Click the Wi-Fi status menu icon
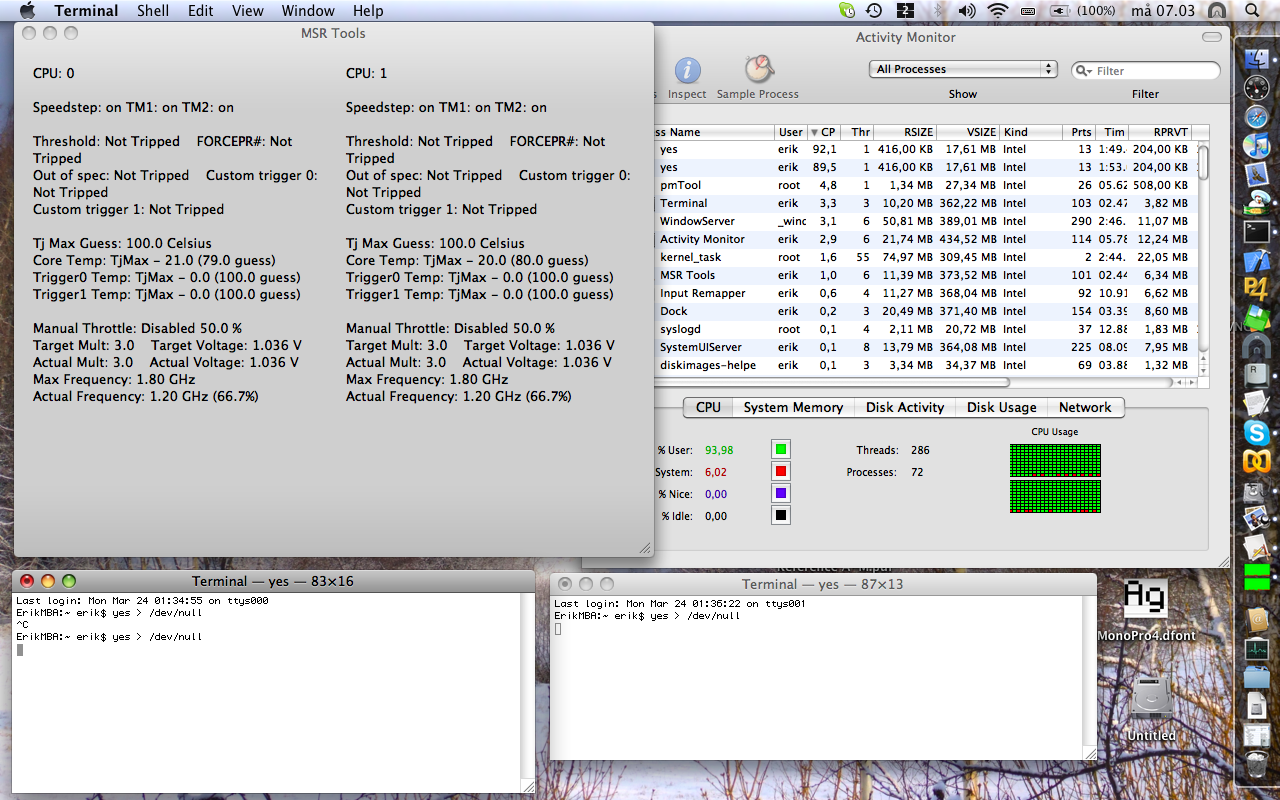The width and height of the screenshot is (1280, 800). tap(997, 11)
